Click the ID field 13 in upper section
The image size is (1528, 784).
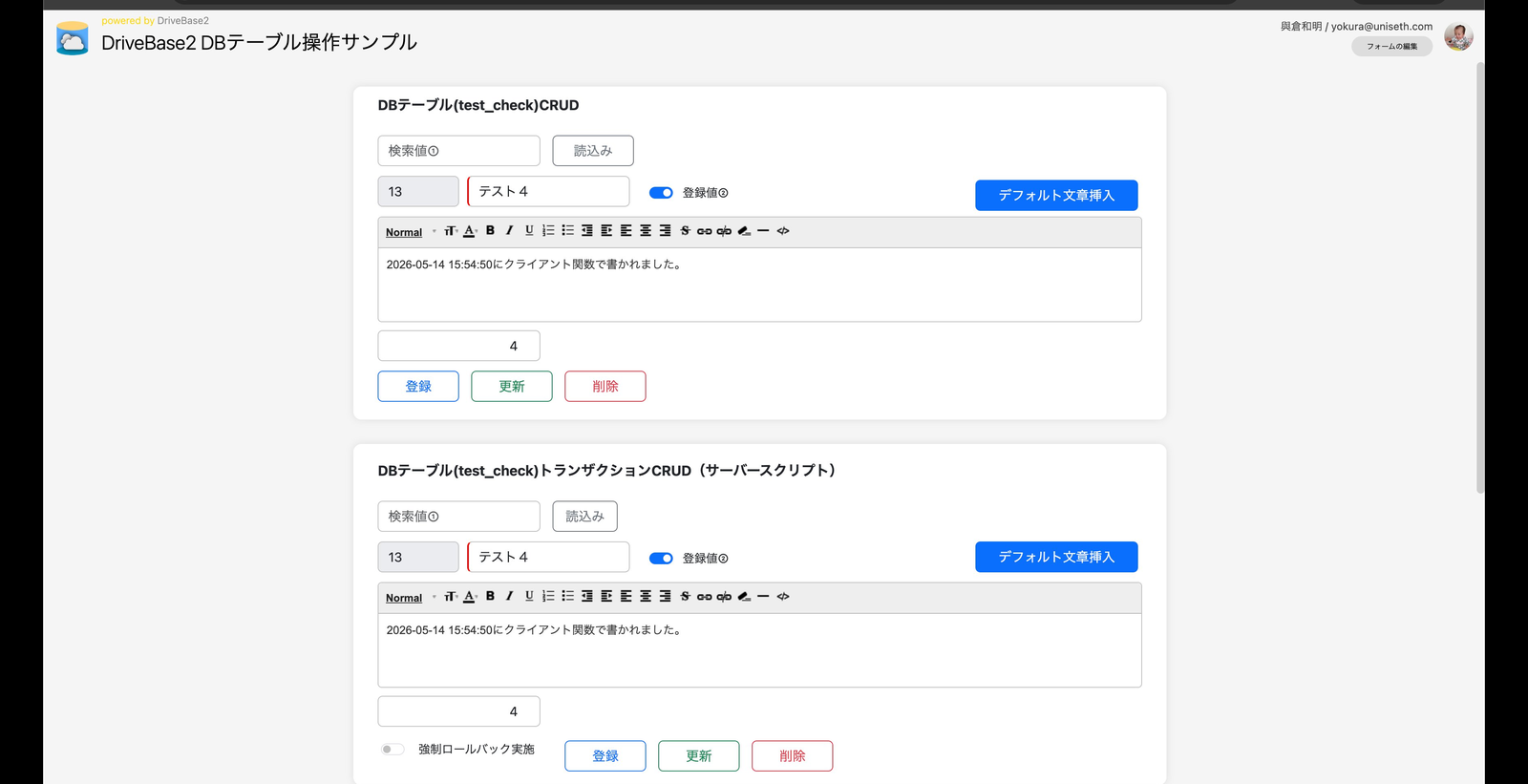coord(418,191)
